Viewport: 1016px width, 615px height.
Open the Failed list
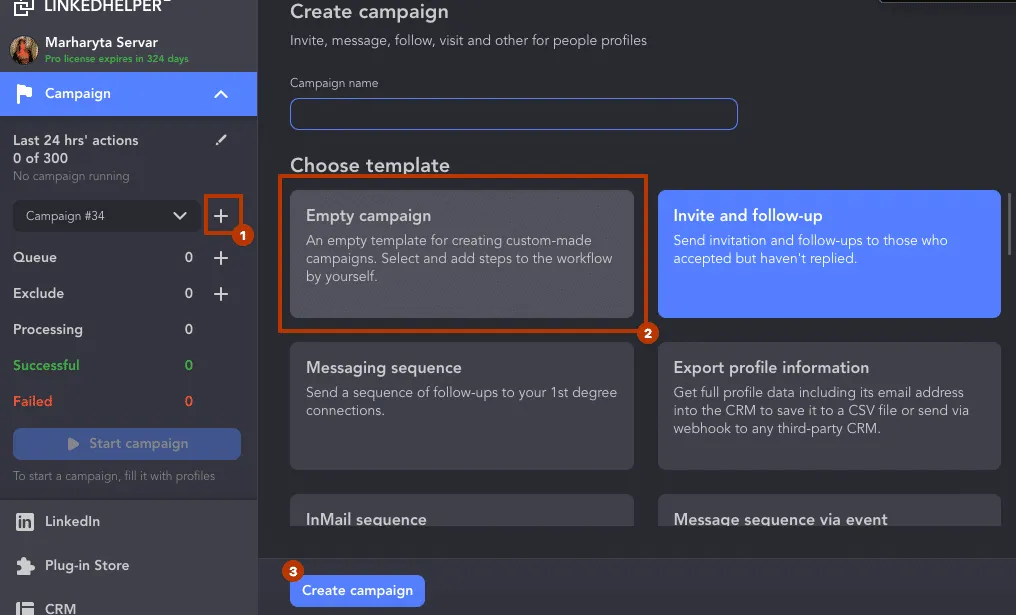[x=32, y=401]
